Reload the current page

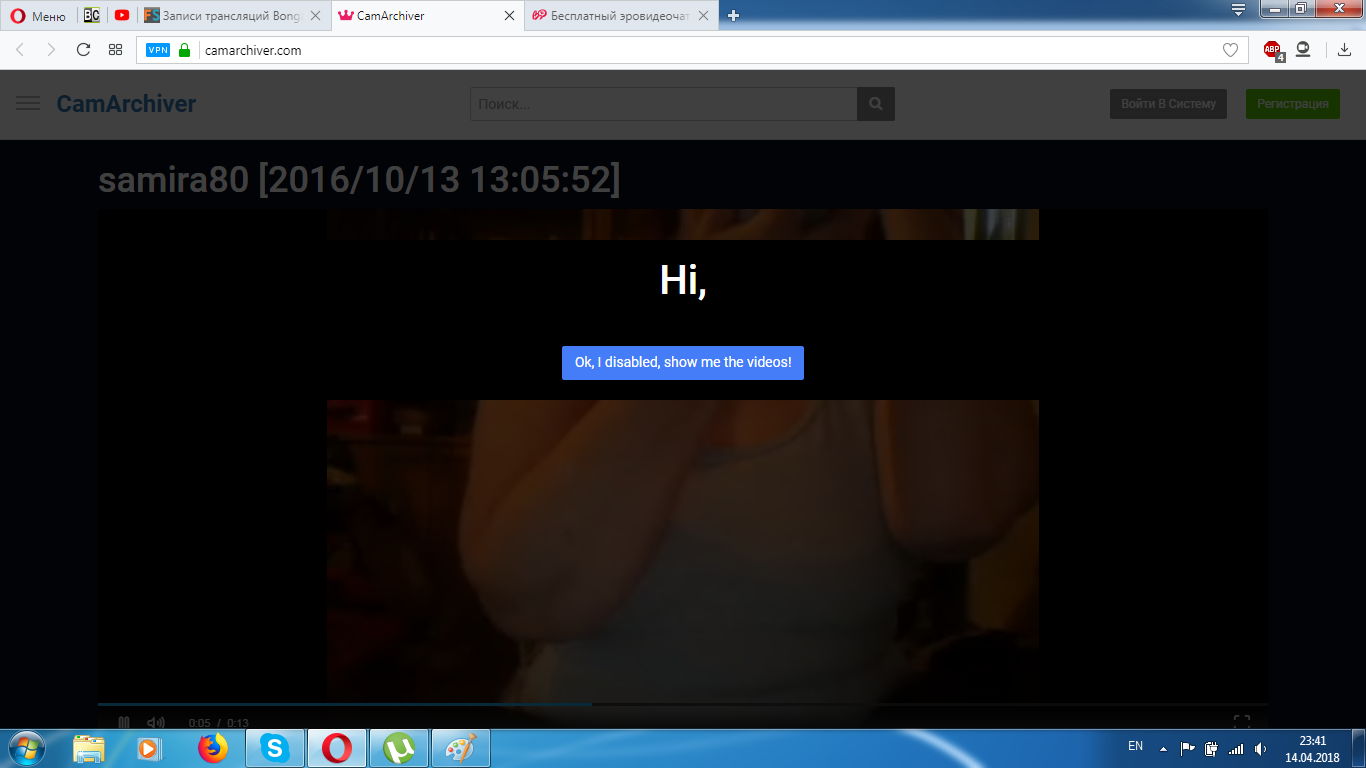(x=84, y=50)
